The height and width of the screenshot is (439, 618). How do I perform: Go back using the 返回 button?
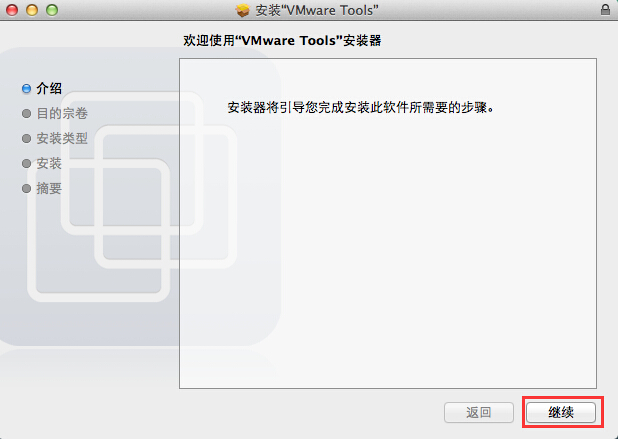(479, 412)
